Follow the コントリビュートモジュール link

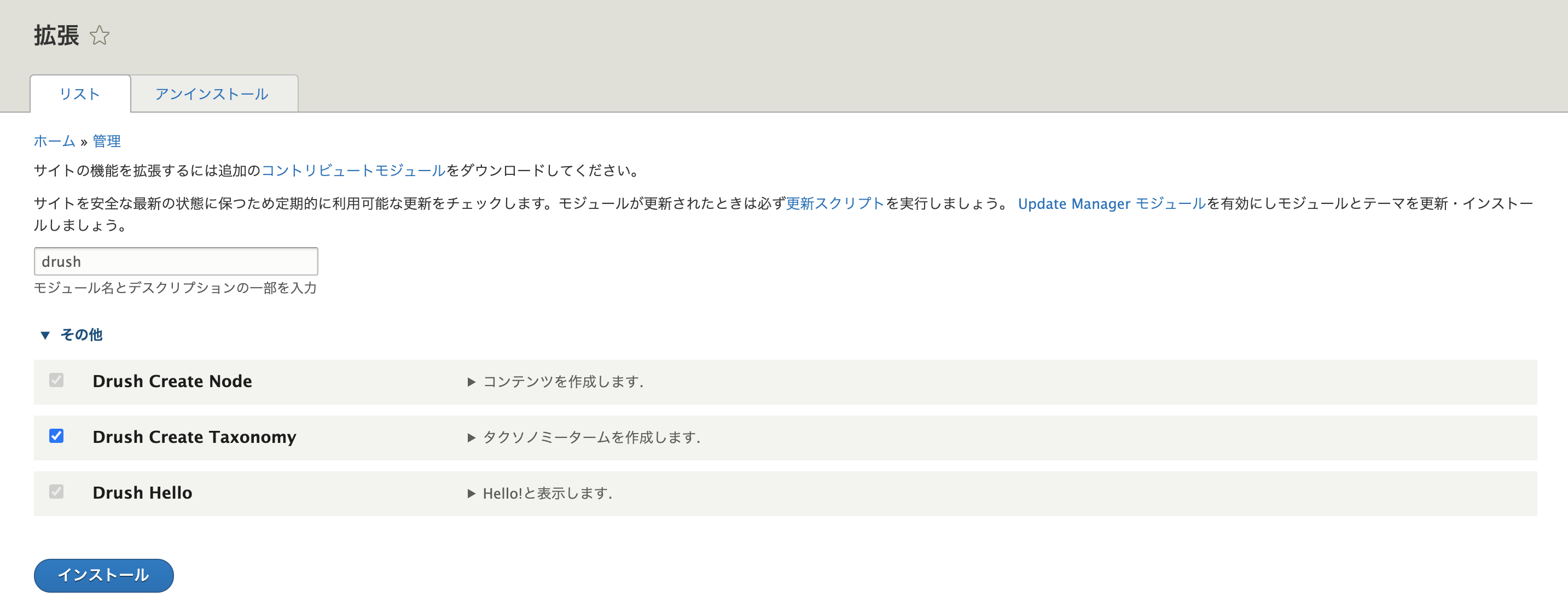pyautogui.click(x=353, y=171)
